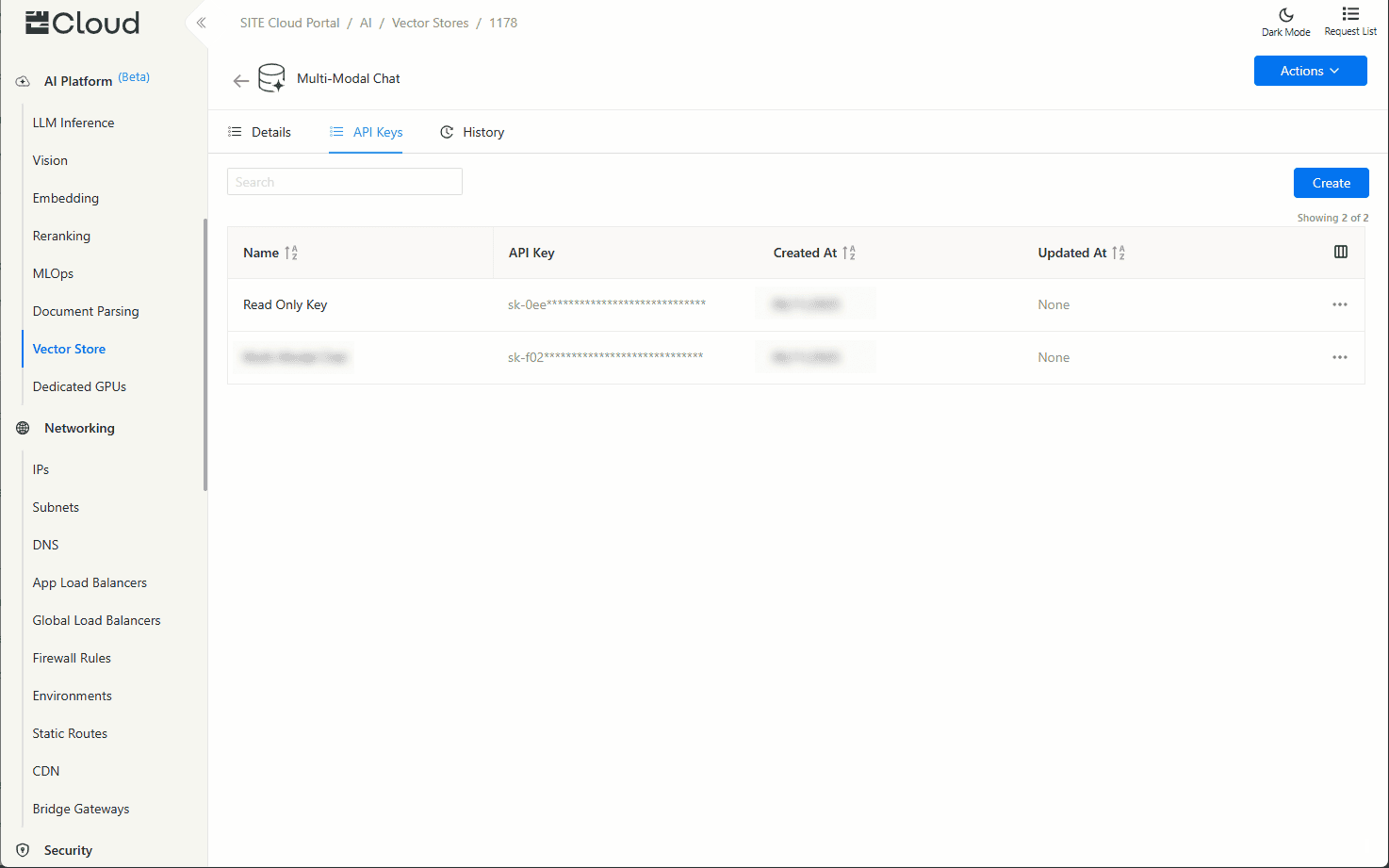Viewport: 1389px width, 868px height.
Task: Click the back arrow beside Multi-Modal Chat
Action: pos(241,80)
